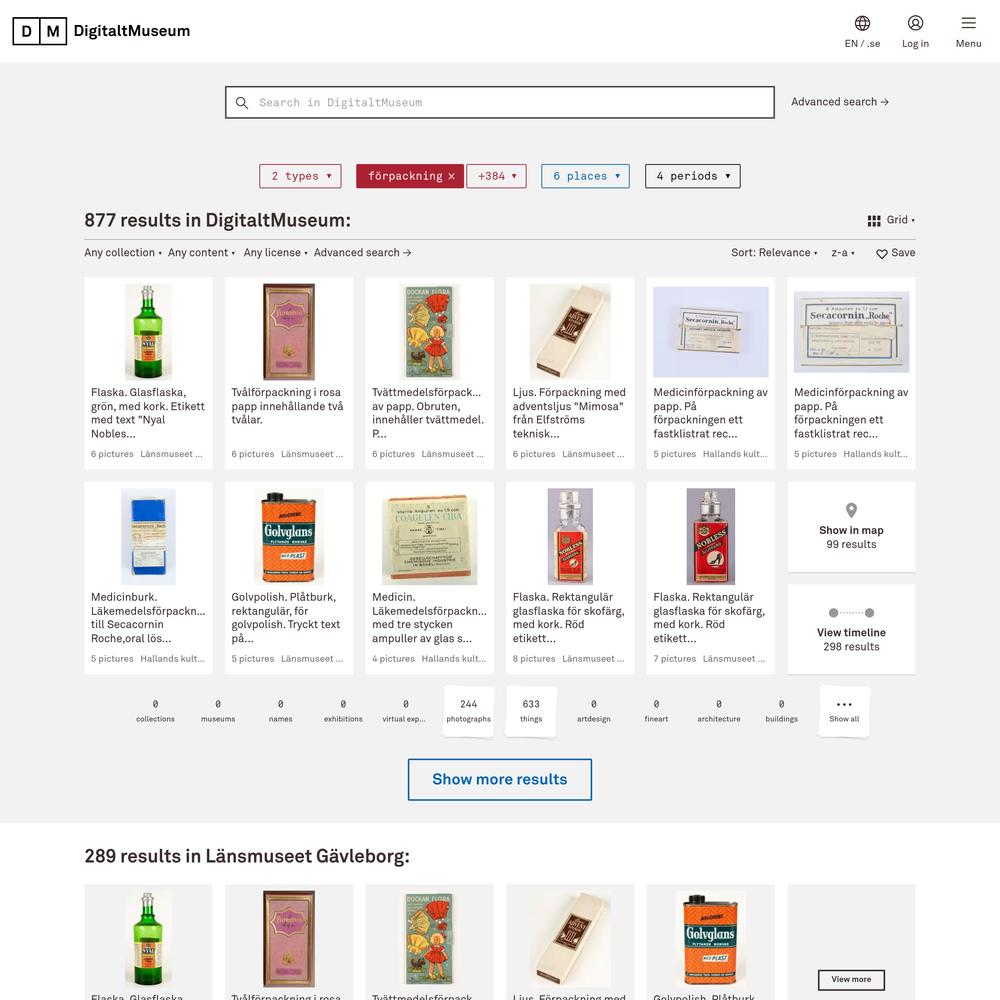Expand the 4 periods dropdown
Screen dimensions: 1000x1000
click(693, 177)
